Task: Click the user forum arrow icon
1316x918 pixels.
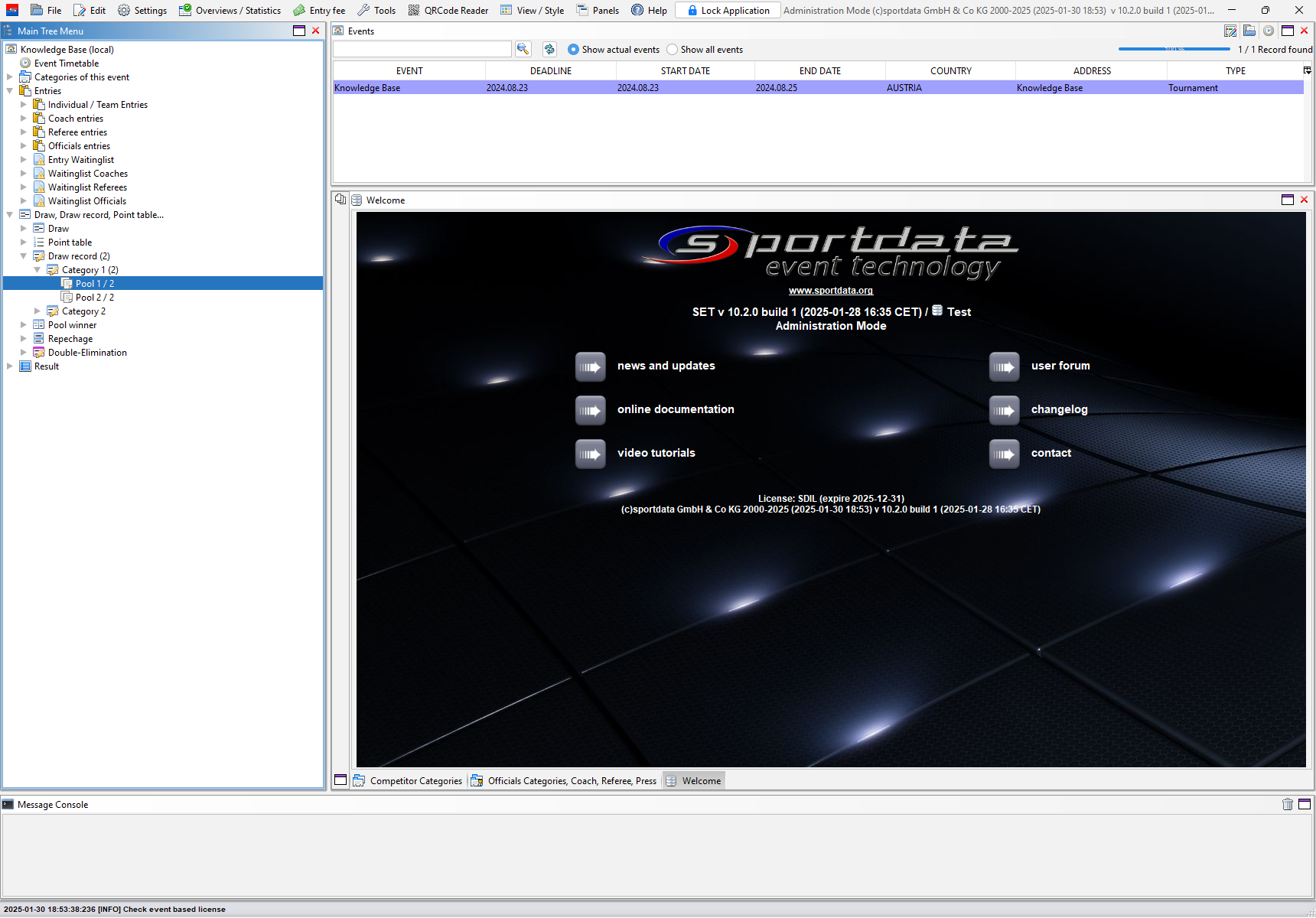Action: pyautogui.click(x=1005, y=366)
